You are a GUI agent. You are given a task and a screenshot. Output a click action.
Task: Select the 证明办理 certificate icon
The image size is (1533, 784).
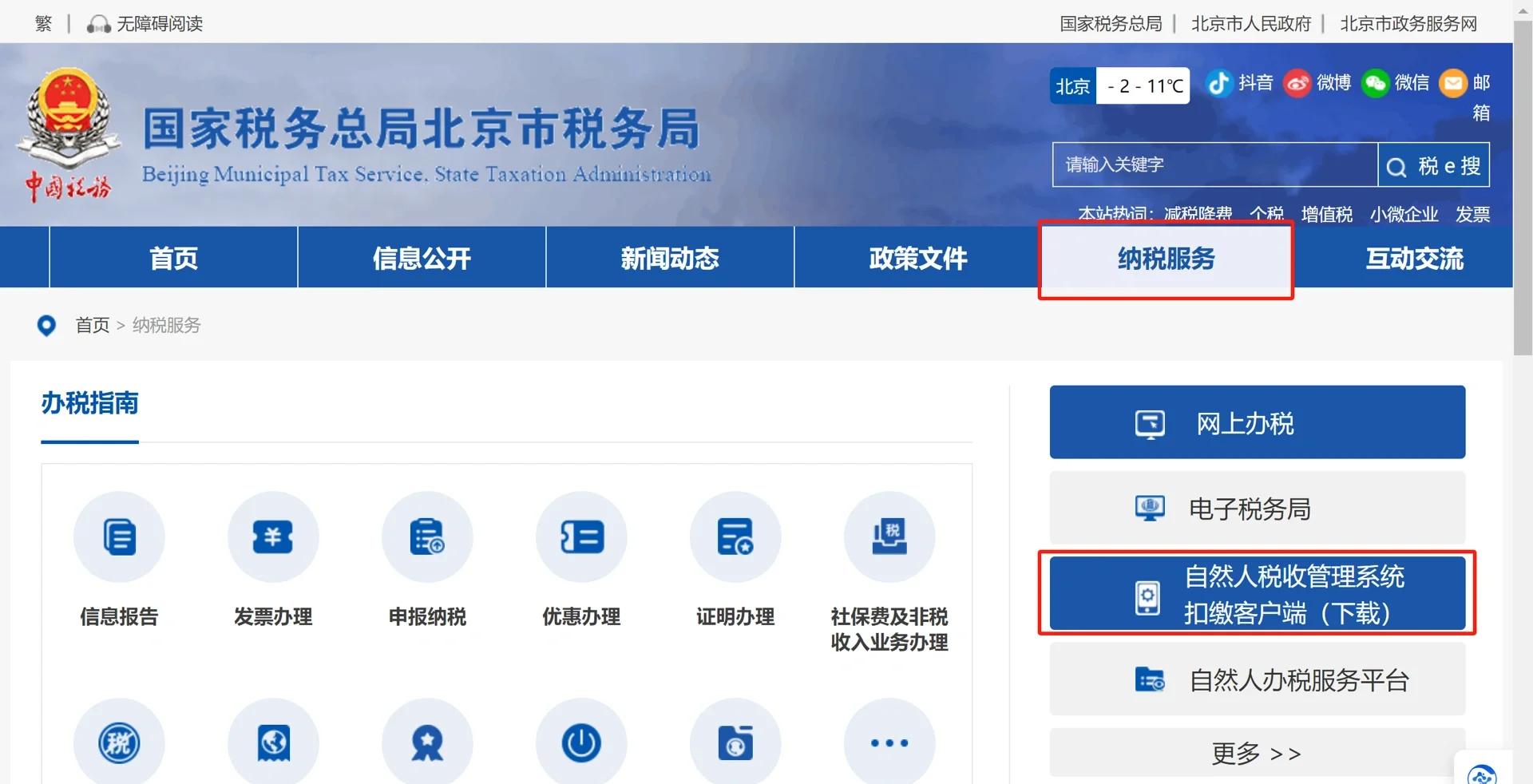click(x=735, y=537)
